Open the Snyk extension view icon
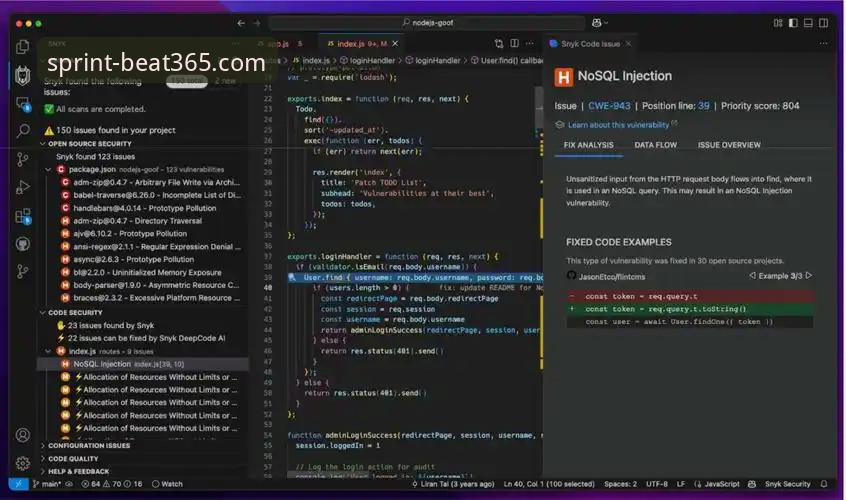The width and height of the screenshot is (846, 500). [23, 76]
